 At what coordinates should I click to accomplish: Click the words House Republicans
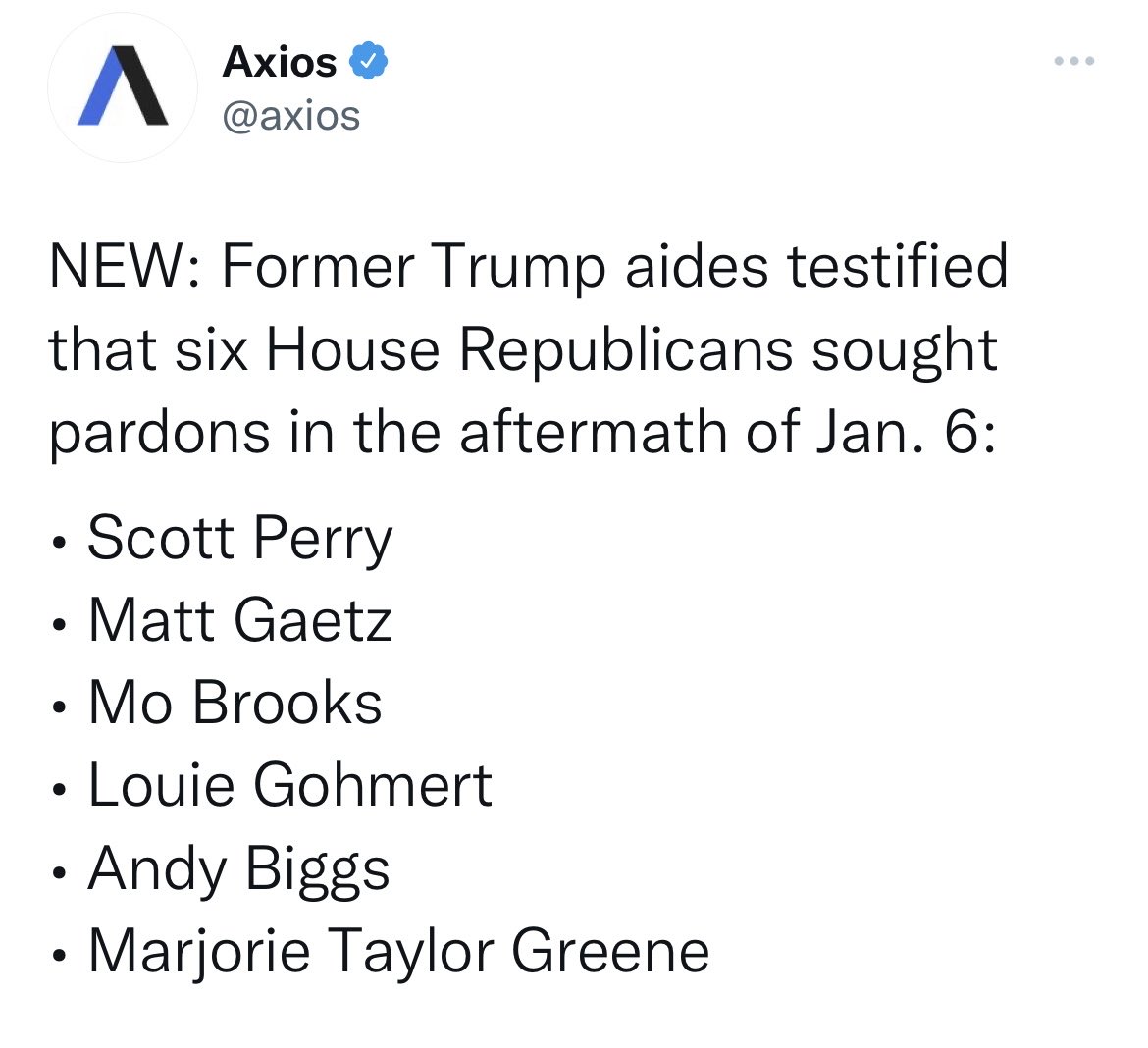click(x=528, y=349)
